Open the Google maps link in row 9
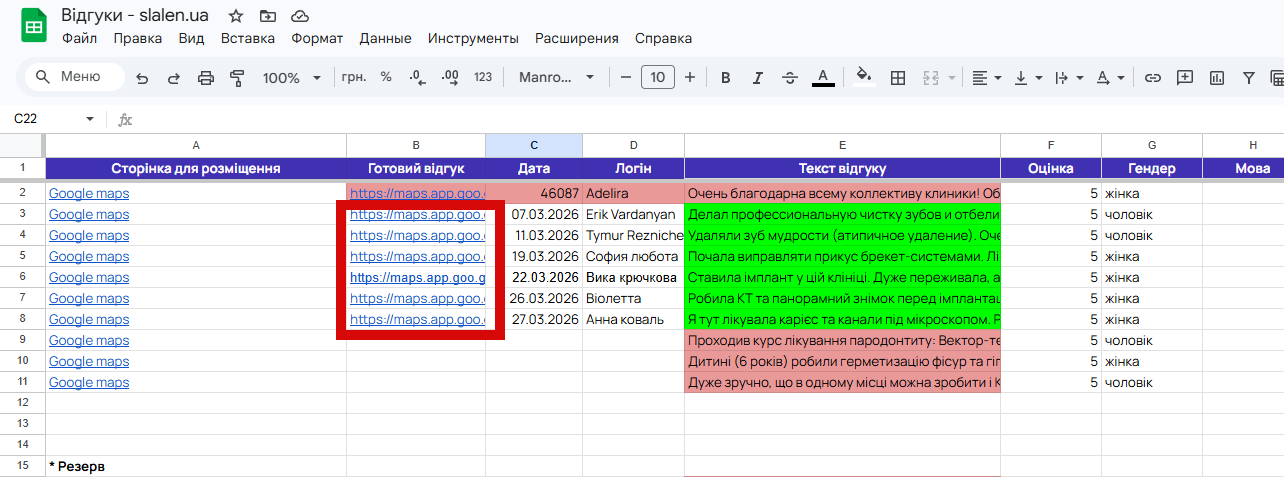The image size is (1284, 477). (89, 340)
